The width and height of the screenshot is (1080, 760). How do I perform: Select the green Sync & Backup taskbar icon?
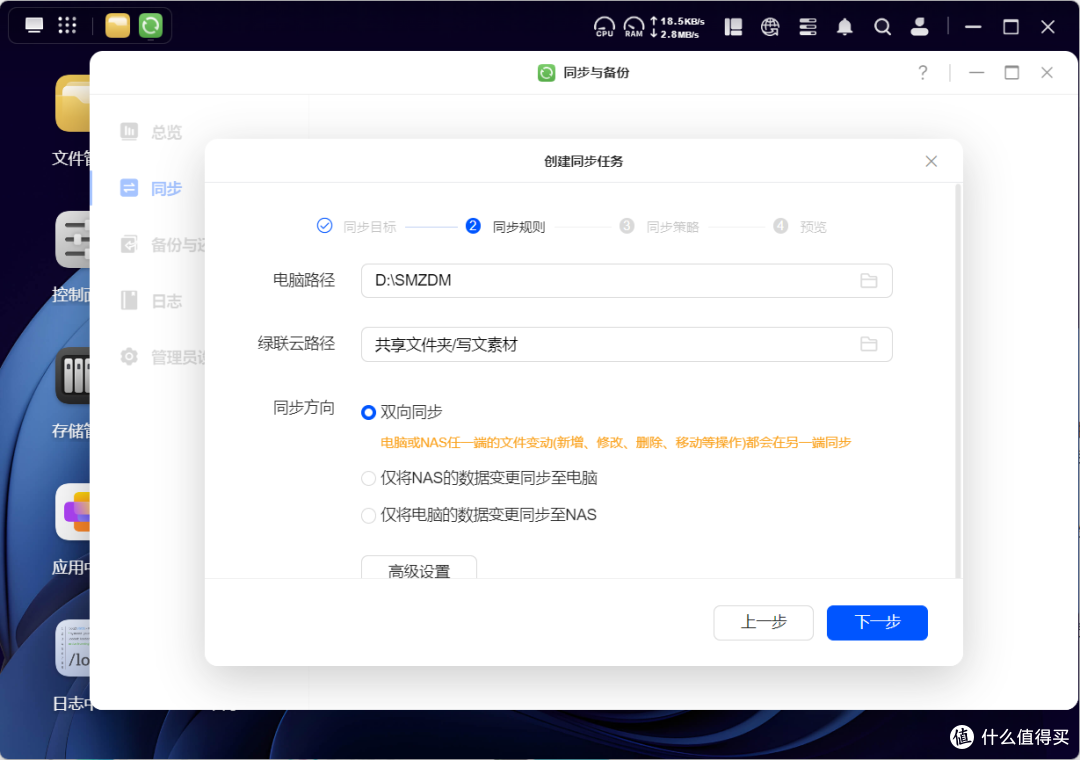[150, 26]
